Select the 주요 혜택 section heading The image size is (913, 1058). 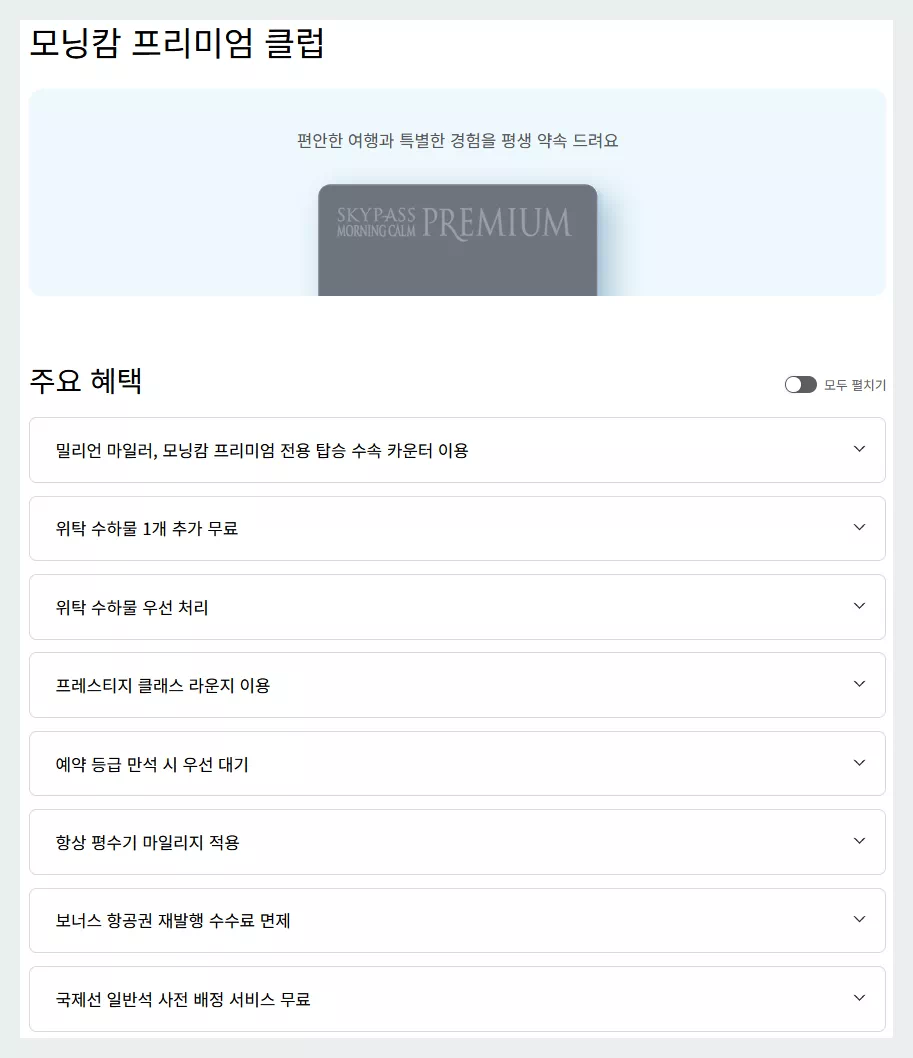click(x=86, y=381)
